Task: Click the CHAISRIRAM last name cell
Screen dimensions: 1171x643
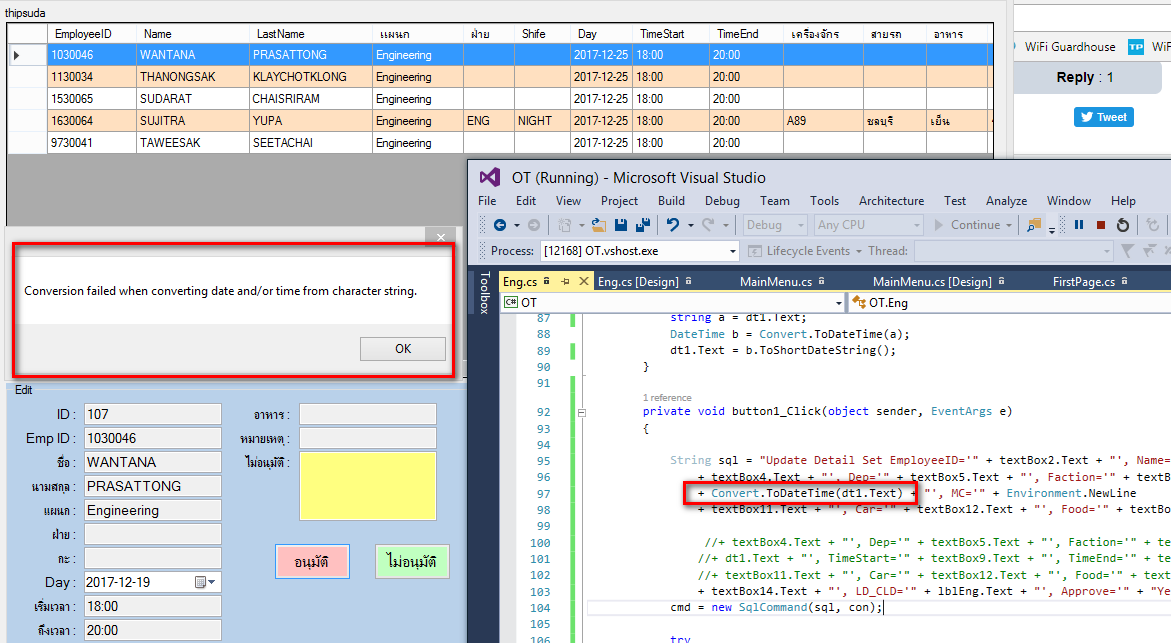Action: 311,99
